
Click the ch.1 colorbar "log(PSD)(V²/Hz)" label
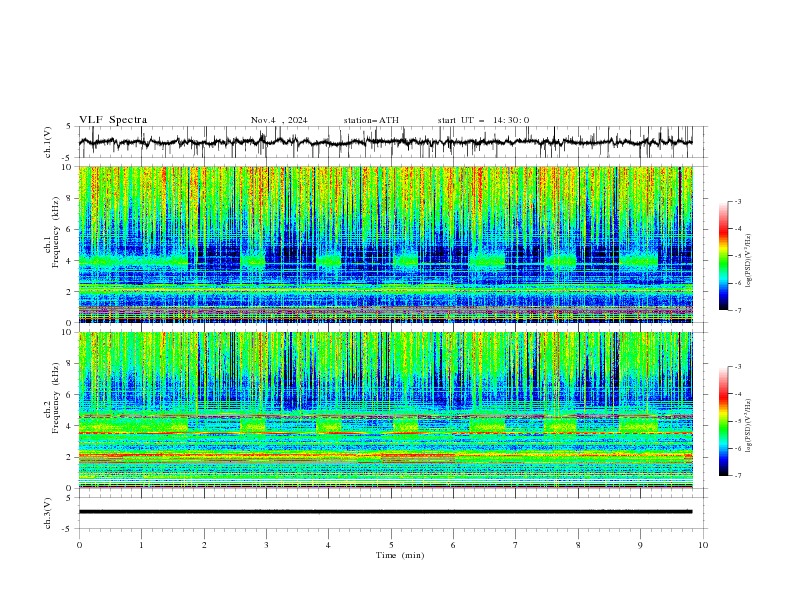749,261
